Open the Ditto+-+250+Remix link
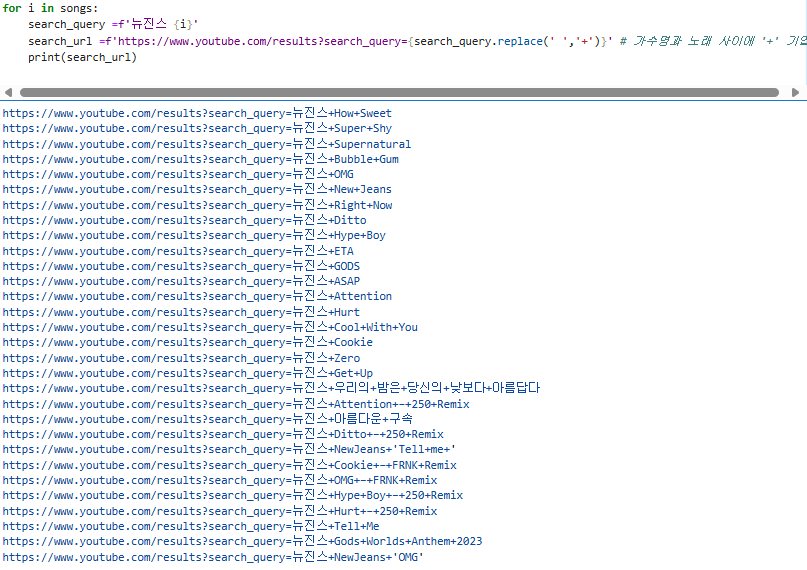Viewport: 807px width, 570px height. click(x=223, y=434)
